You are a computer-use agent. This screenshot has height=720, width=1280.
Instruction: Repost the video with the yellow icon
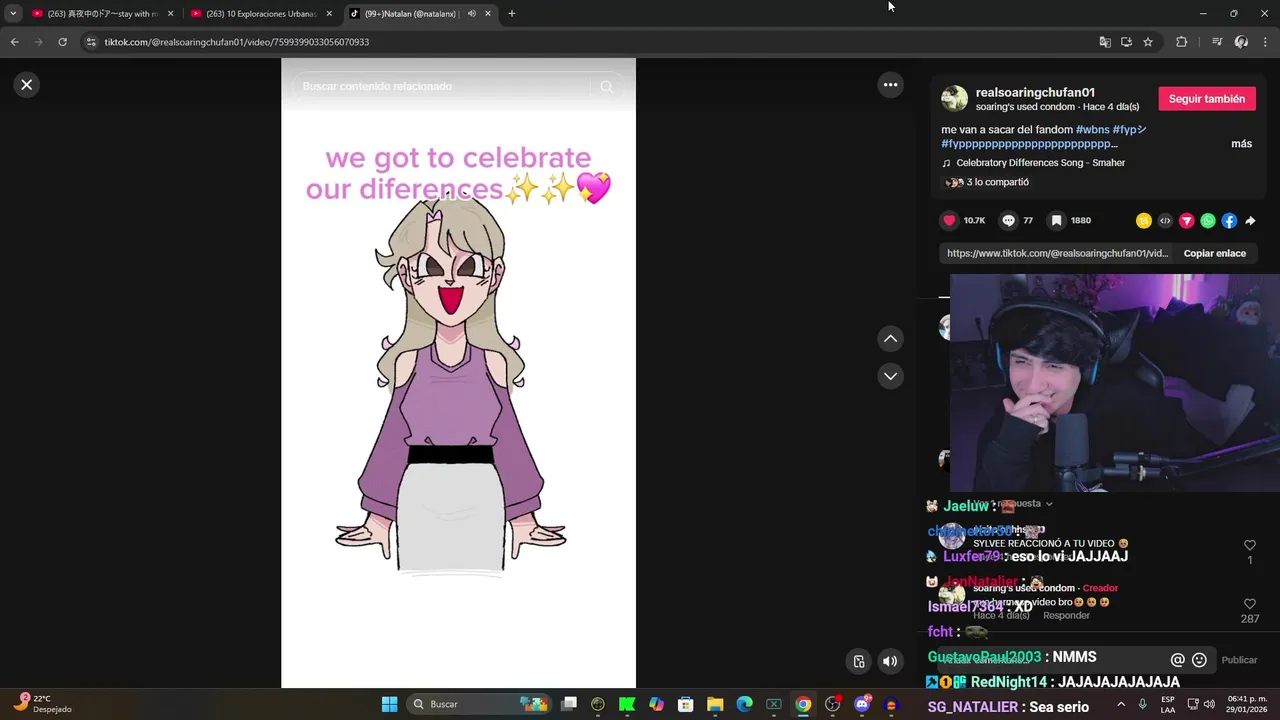[1143, 221]
